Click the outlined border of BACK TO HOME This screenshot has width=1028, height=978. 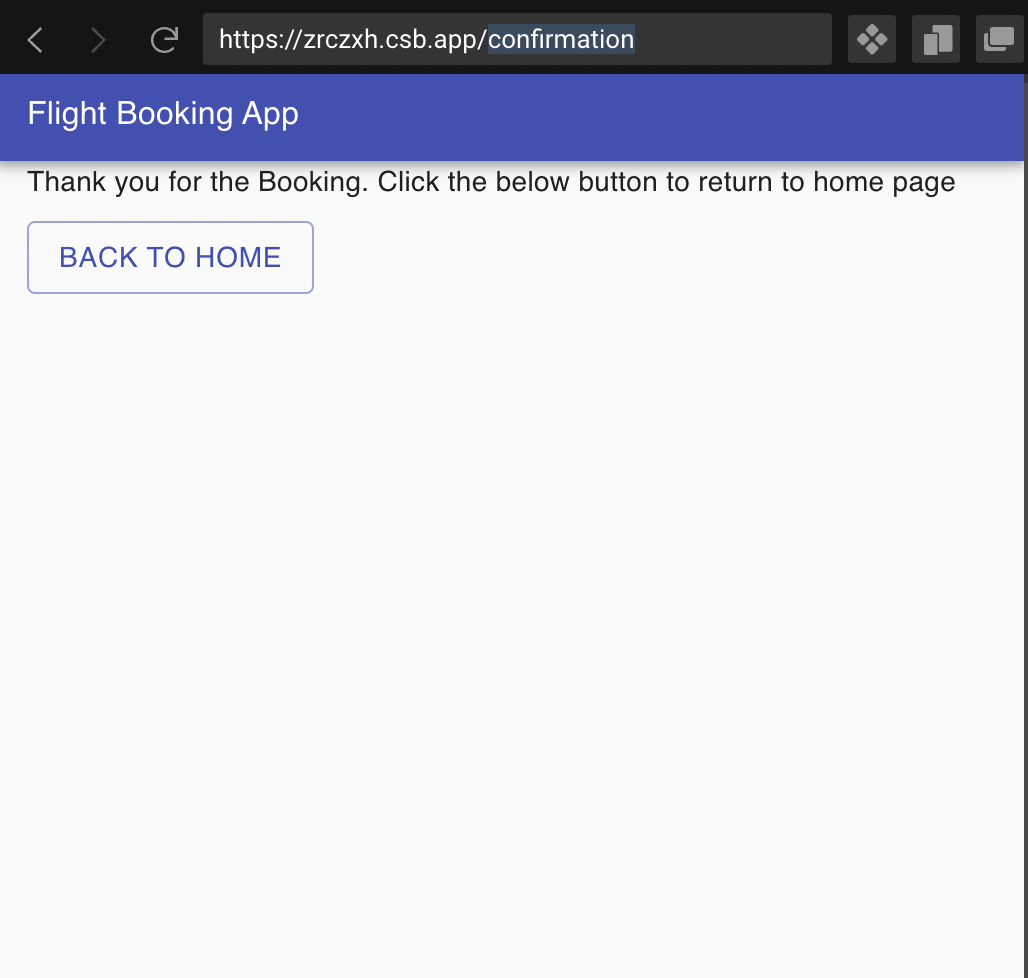point(170,222)
